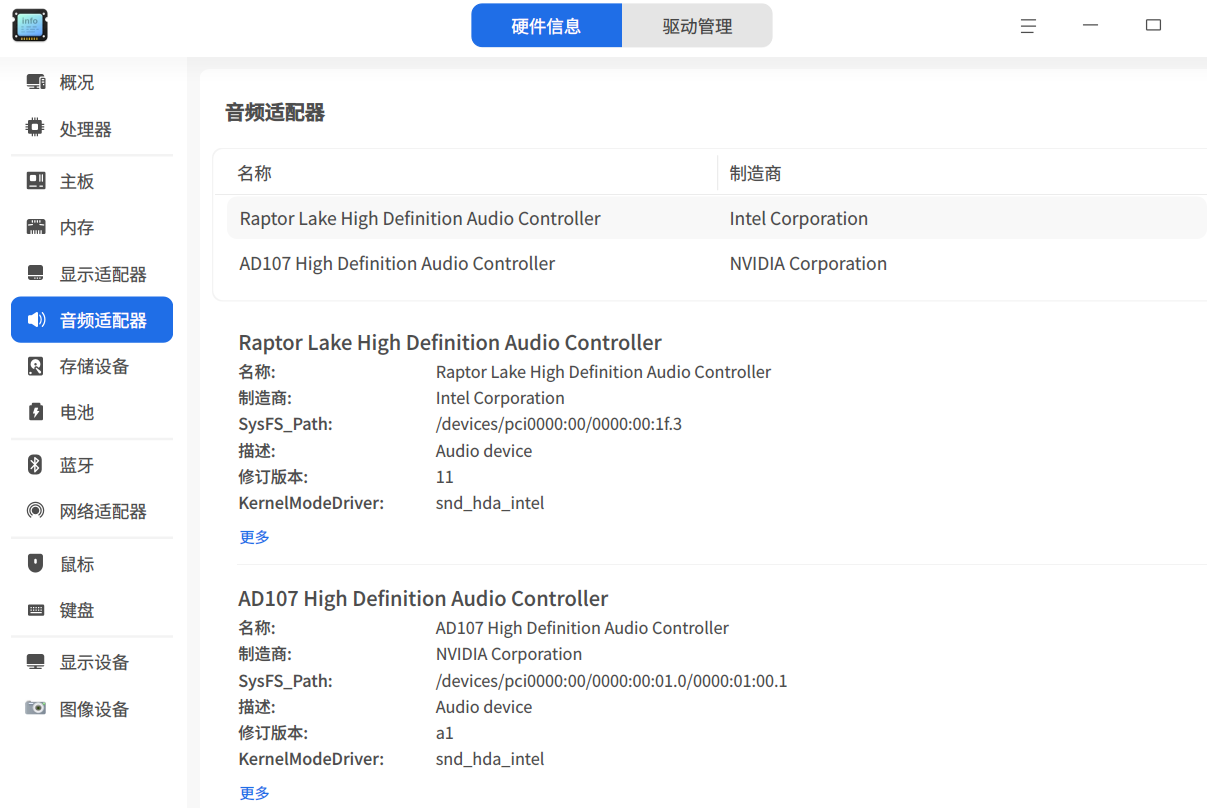Select the 鼠标 mouse icon

pyautogui.click(x=36, y=564)
